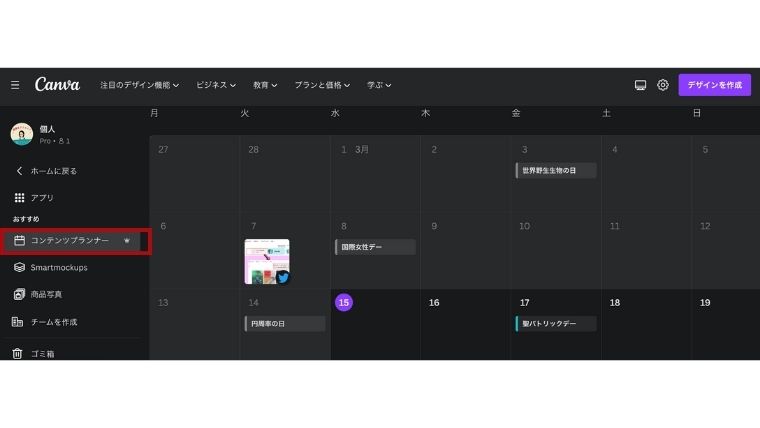The image size is (760, 428).
Task: Open the 国際女性デー event
Action: pos(375,247)
